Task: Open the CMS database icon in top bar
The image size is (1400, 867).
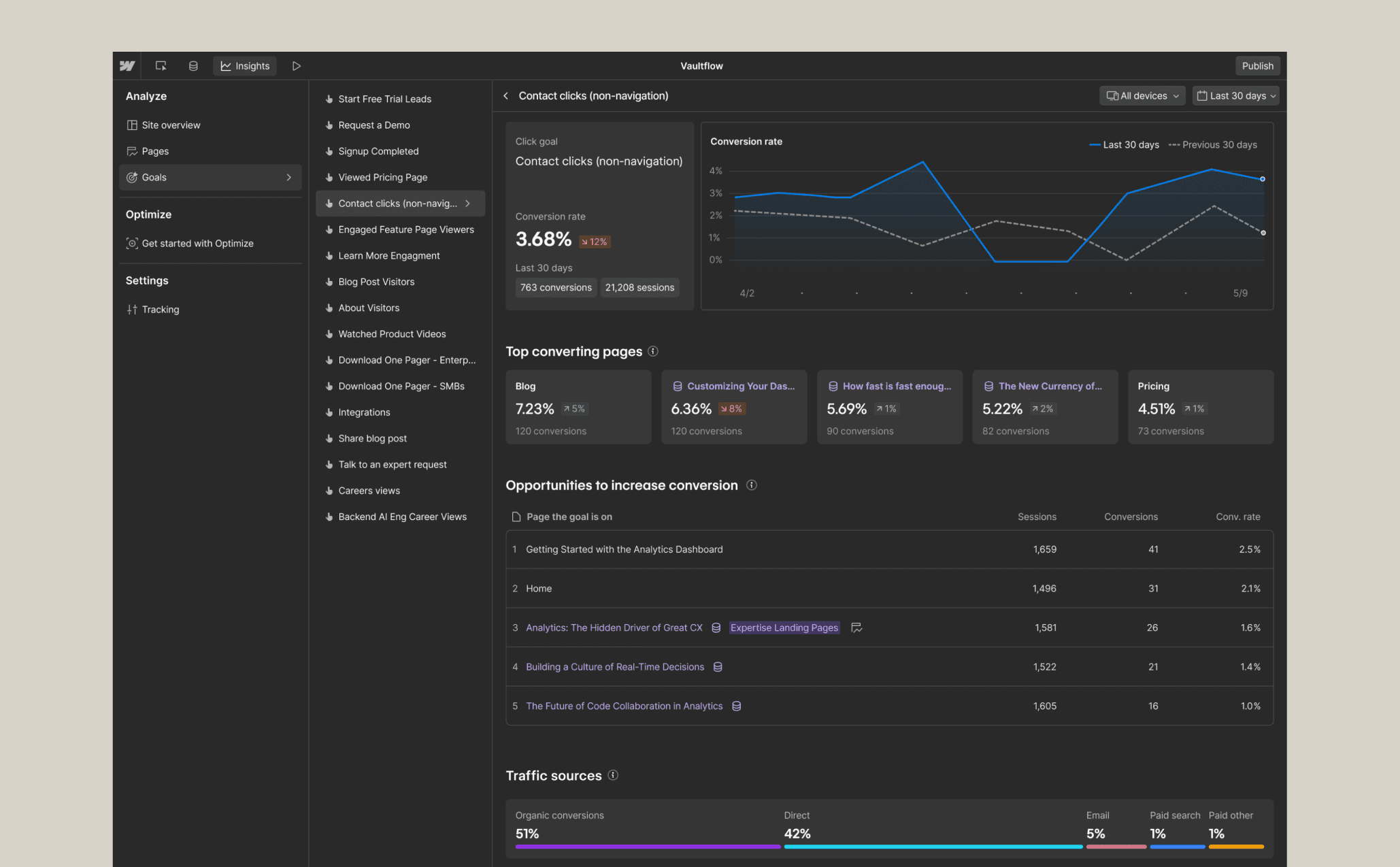Action: point(193,66)
